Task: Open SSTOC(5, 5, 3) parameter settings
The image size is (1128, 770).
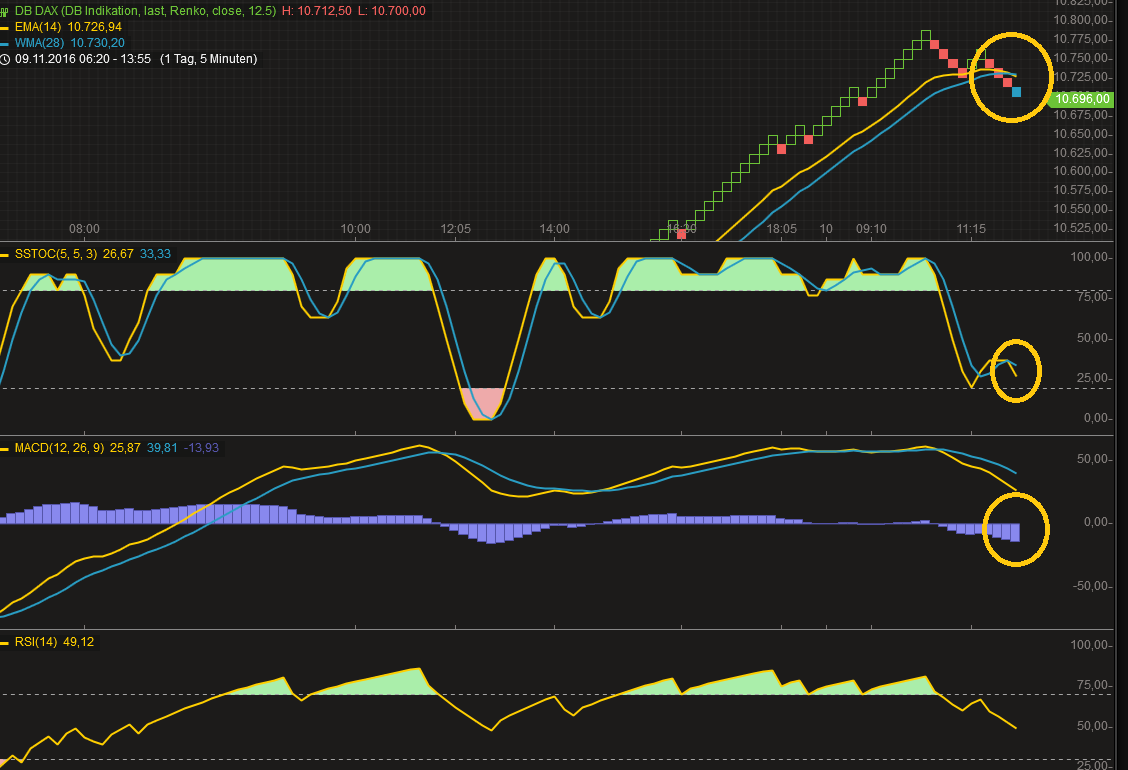Action: coord(60,254)
